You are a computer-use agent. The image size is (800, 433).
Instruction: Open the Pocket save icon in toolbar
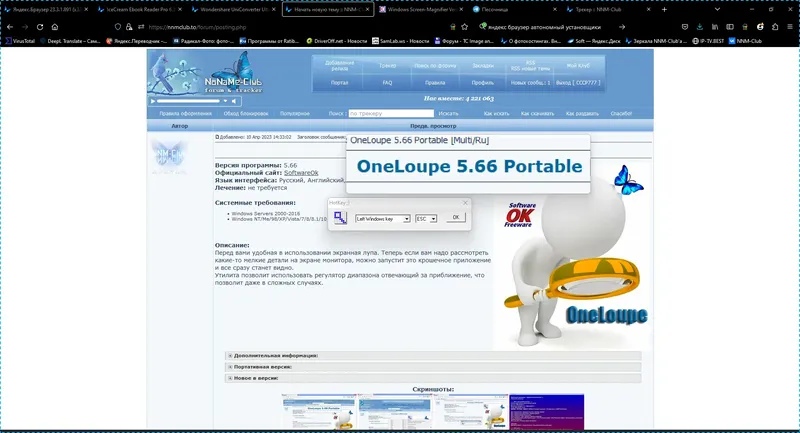pos(685,27)
